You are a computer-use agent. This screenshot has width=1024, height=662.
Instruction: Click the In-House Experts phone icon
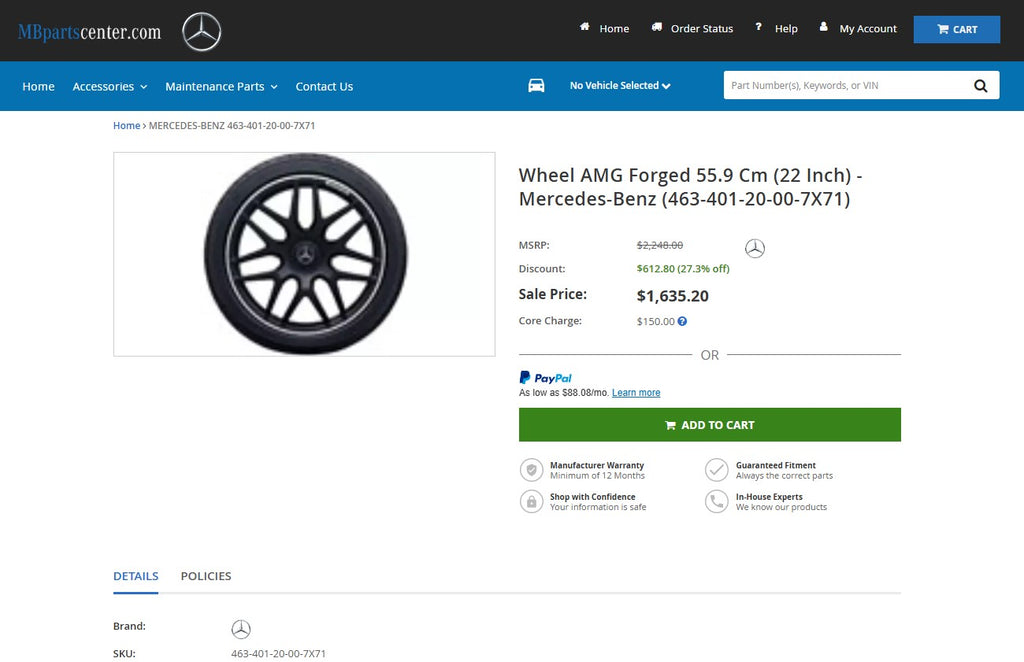pos(716,501)
